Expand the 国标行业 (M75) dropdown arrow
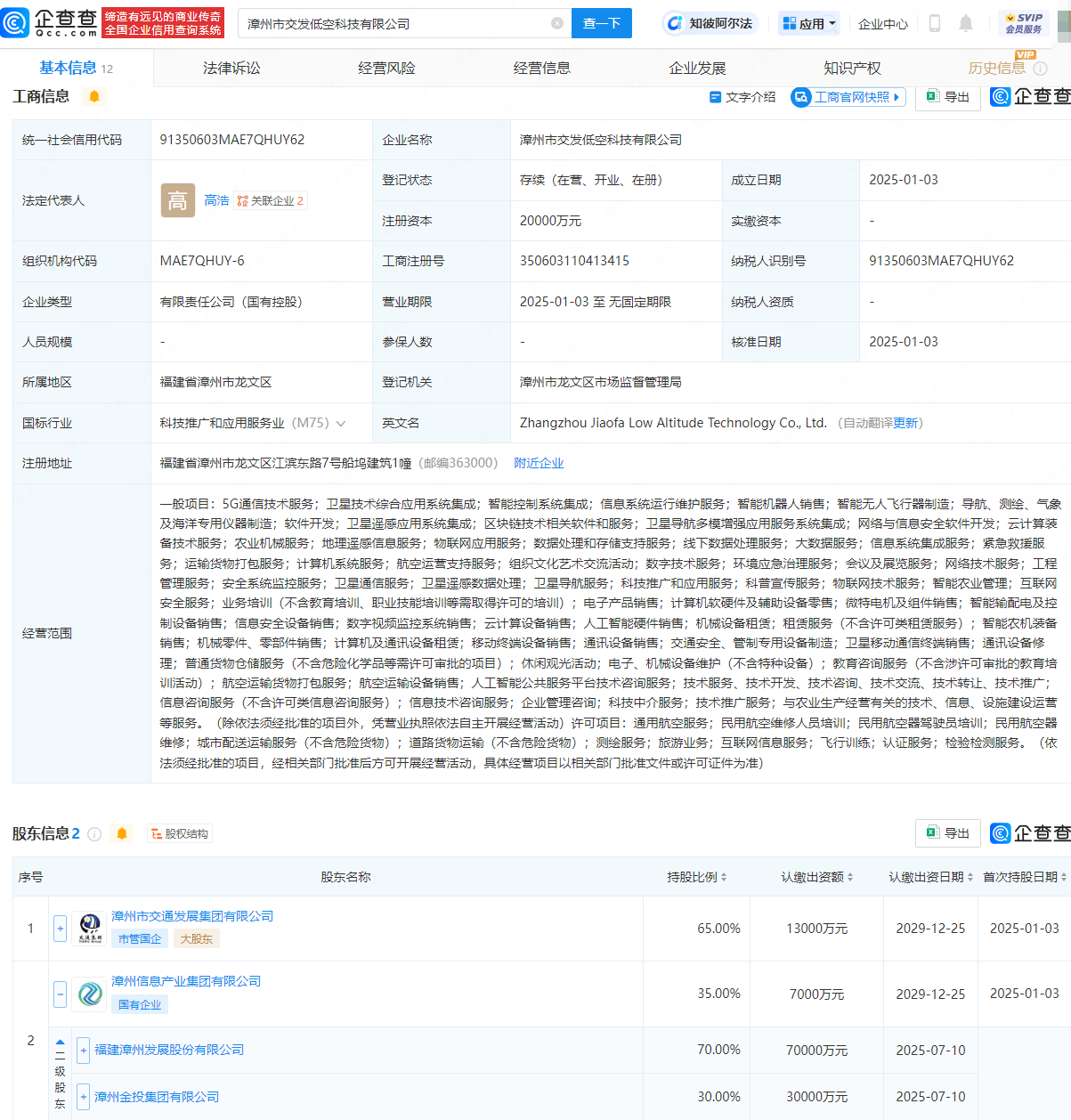The height and width of the screenshot is (1120, 1071). tap(341, 424)
